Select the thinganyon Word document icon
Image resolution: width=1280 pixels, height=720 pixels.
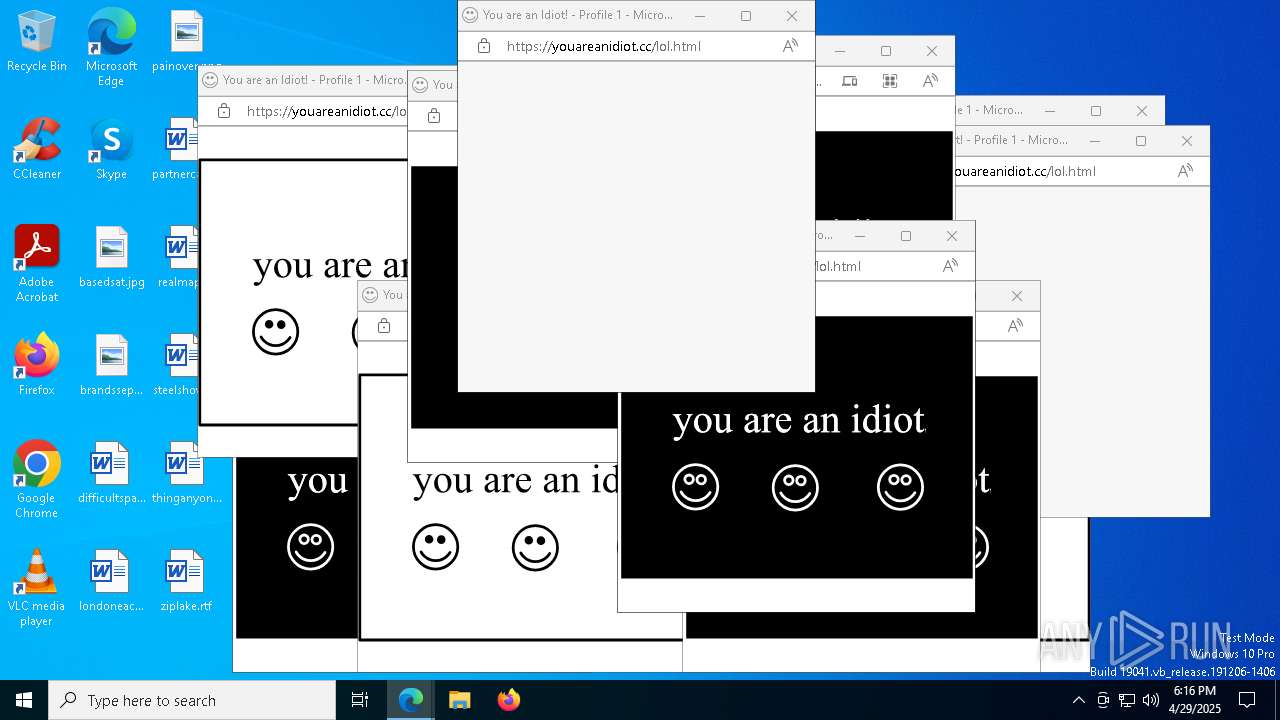[186, 474]
